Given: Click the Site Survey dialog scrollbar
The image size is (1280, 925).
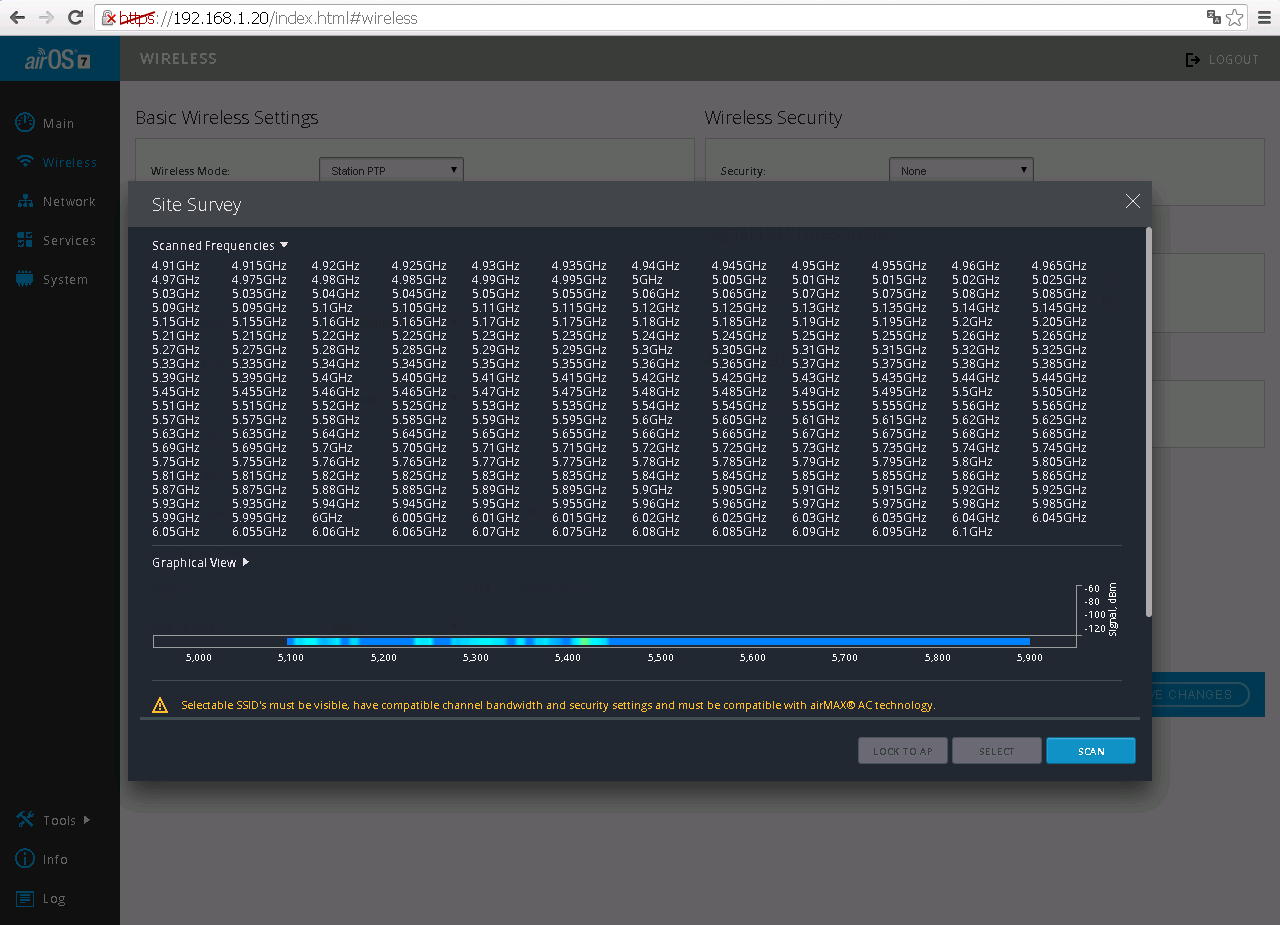Looking at the screenshot, I should (1148, 421).
